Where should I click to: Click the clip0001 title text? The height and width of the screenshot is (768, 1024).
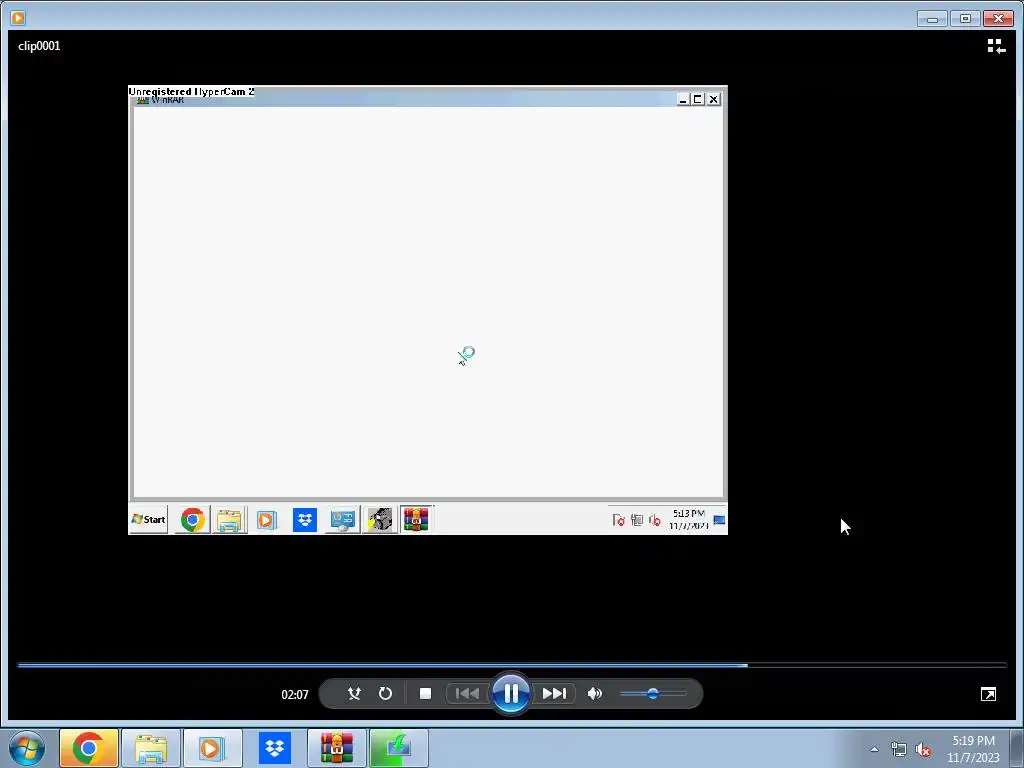(x=39, y=46)
